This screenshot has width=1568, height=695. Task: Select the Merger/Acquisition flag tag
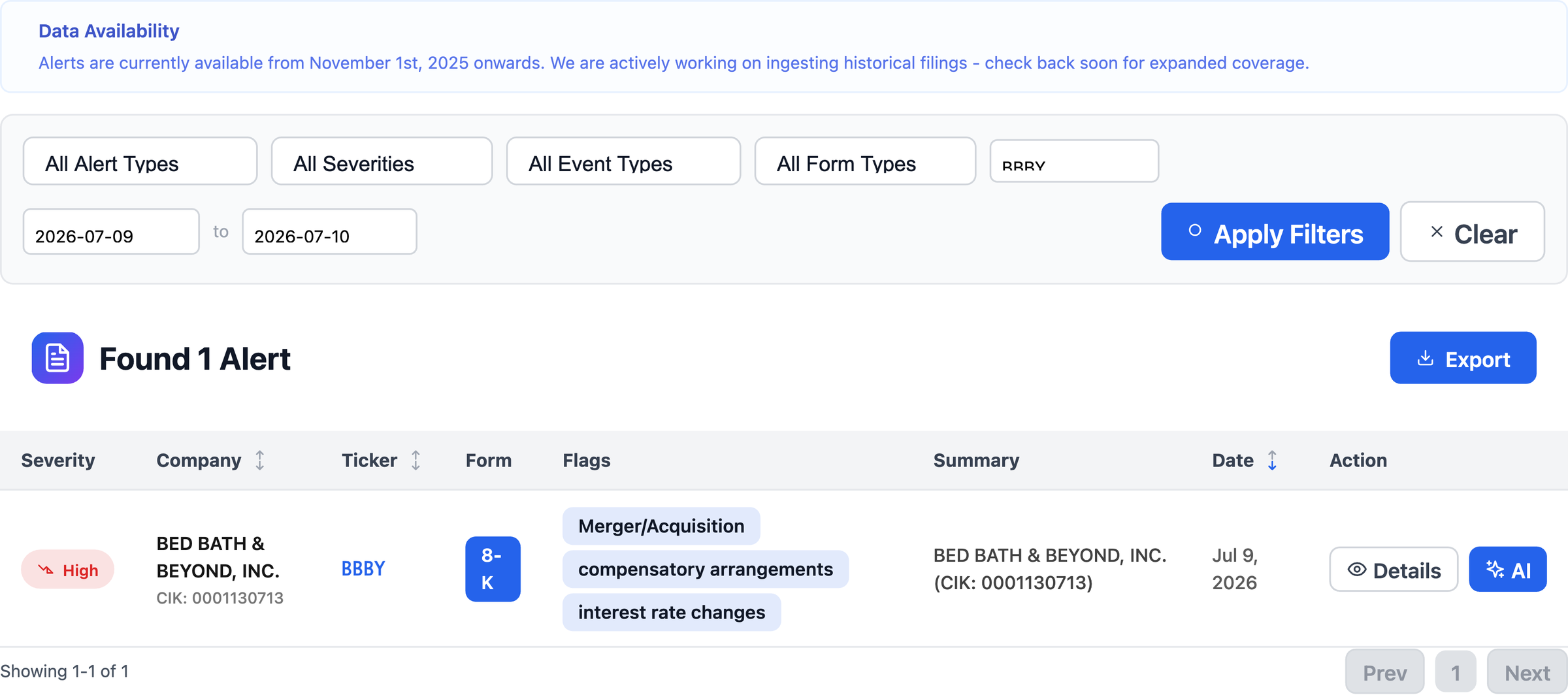pos(661,526)
